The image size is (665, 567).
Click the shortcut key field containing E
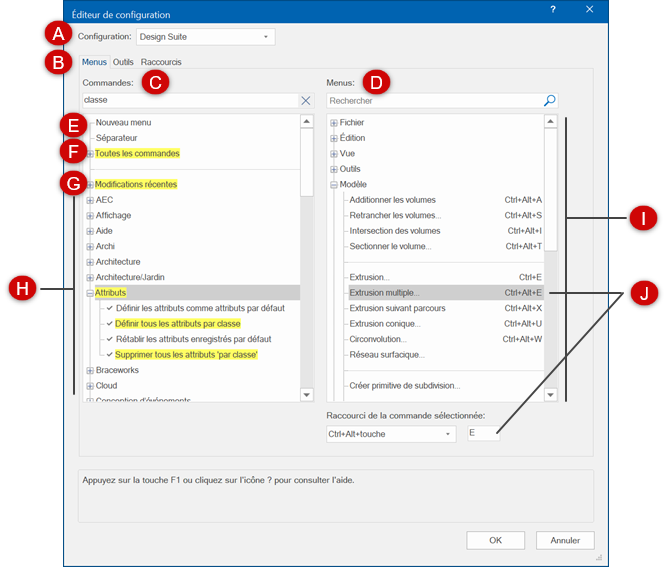click(483, 434)
